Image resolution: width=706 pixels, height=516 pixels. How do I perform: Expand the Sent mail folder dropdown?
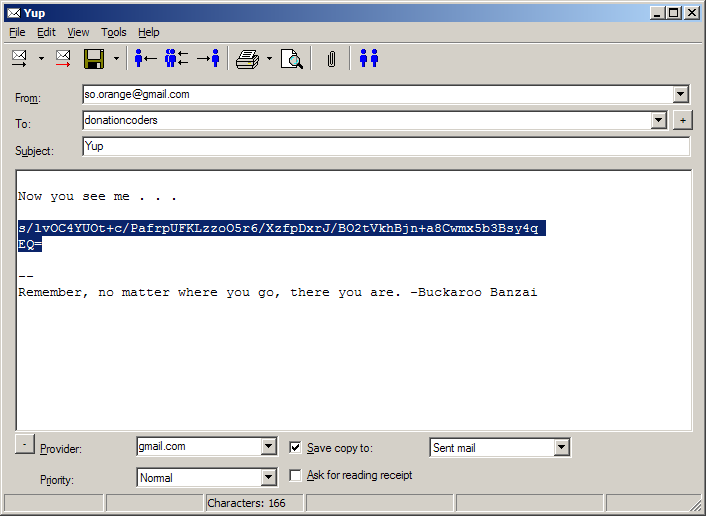tap(561, 448)
